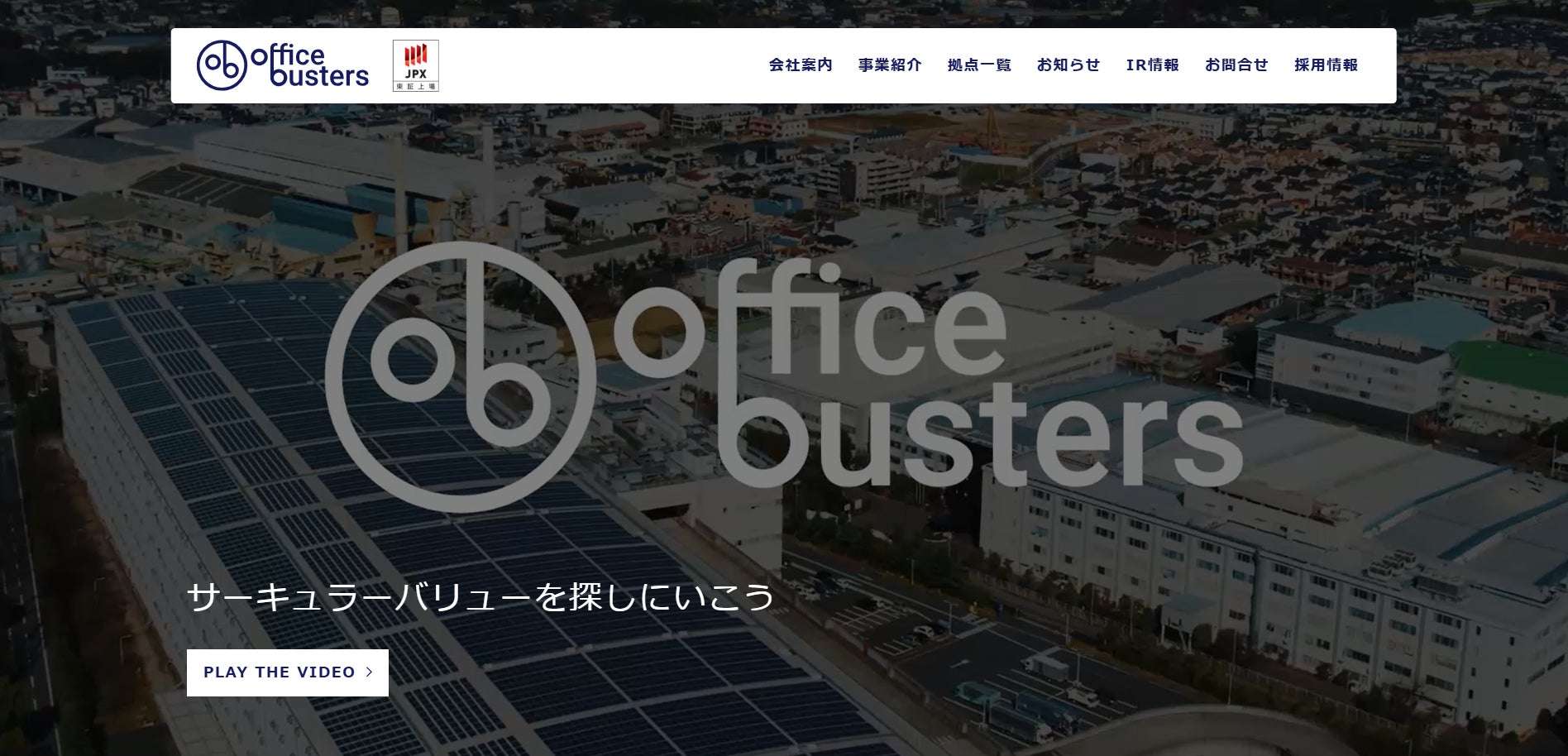Open the お問合せ contact page
This screenshot has height=756, width=1568.
point(1236,65)
